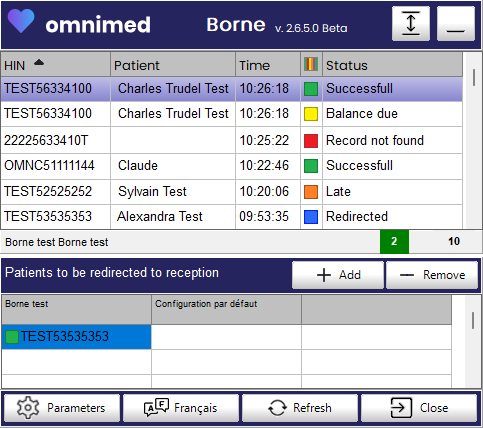Viewport: 483px width, 428px height.
Task: Switch language to Français
Action: 181,408
